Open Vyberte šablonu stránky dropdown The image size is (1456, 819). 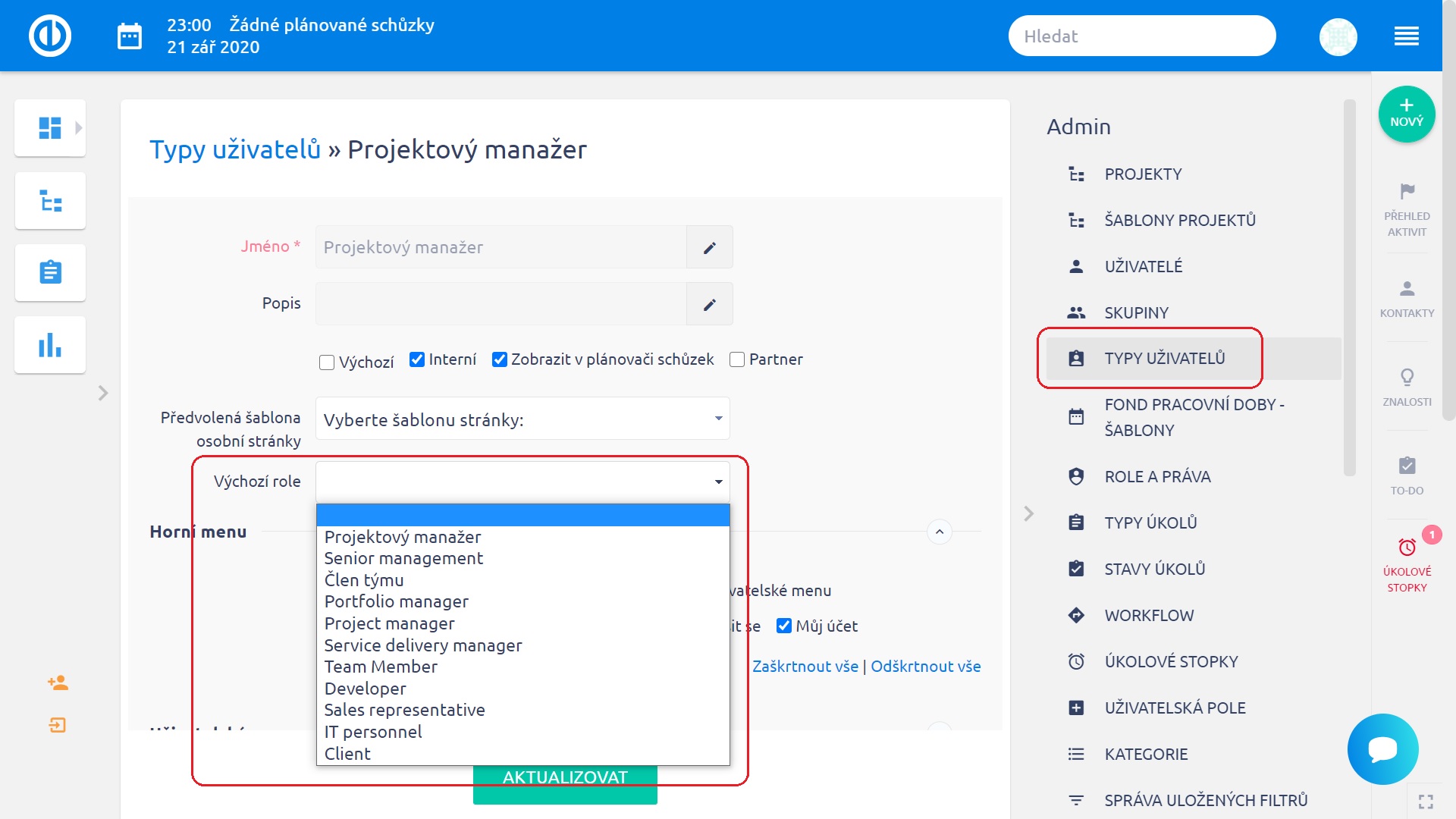tap(522, 419)
